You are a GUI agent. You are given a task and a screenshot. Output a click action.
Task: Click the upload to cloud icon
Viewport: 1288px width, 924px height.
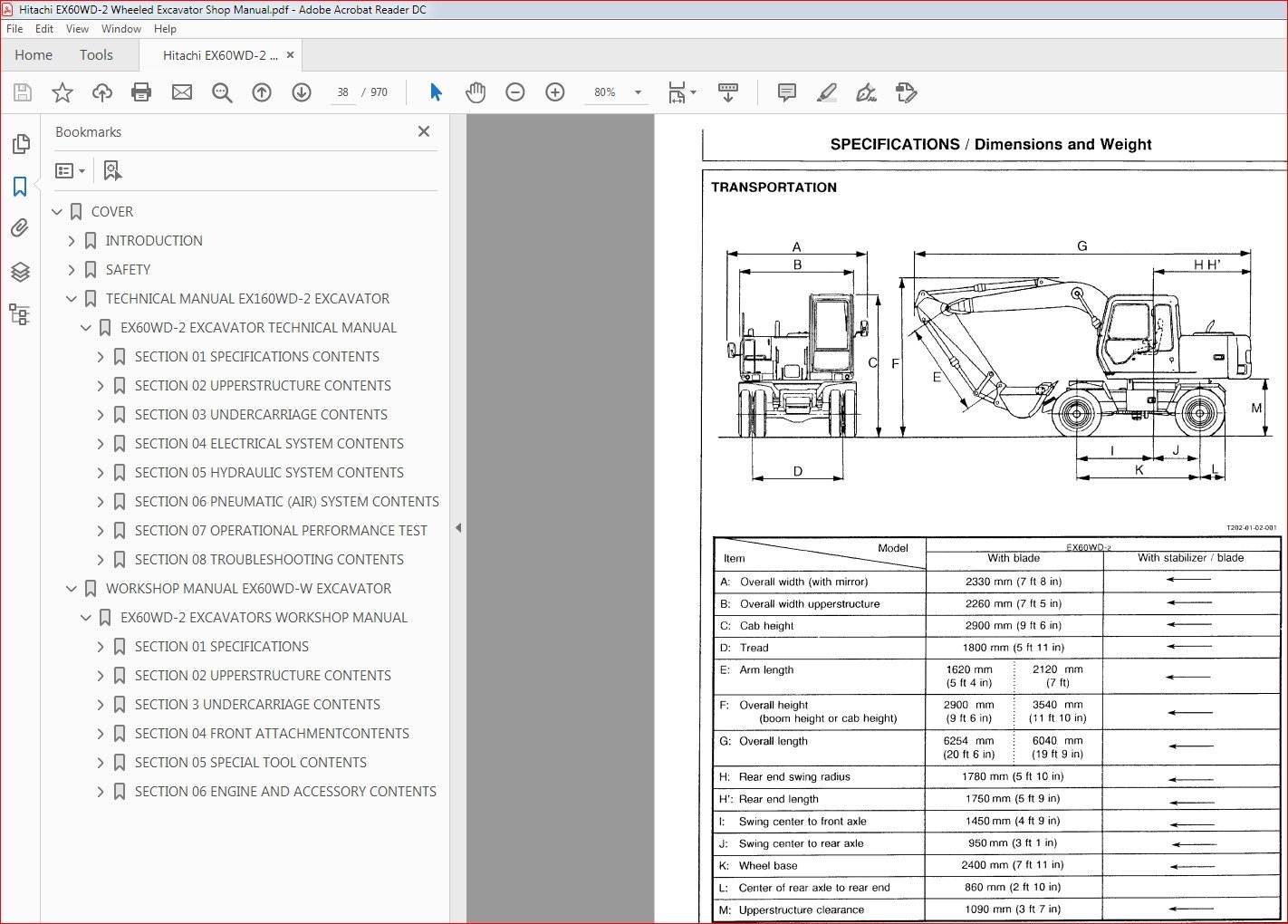[102, 92]
